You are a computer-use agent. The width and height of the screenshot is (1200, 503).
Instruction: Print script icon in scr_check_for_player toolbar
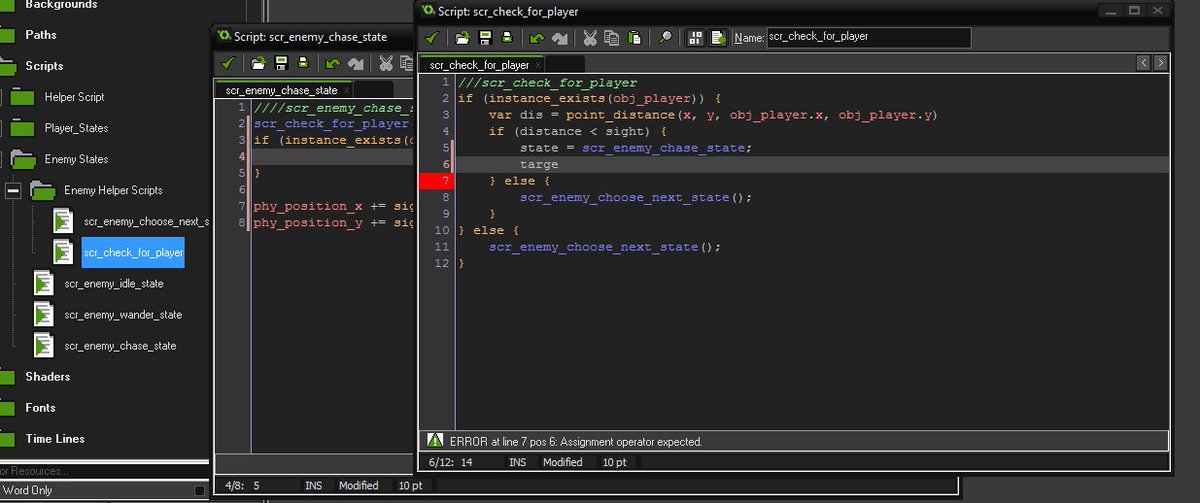[x=506, y=38]
